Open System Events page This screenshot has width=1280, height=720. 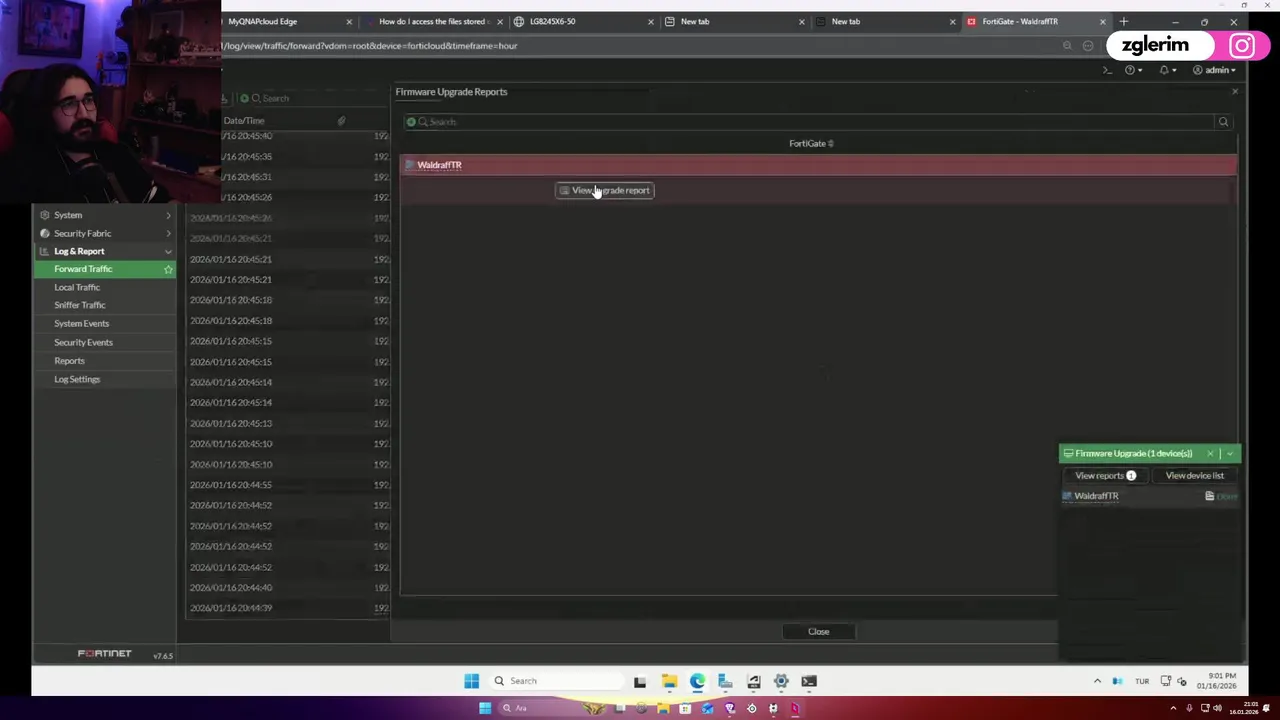81,323
